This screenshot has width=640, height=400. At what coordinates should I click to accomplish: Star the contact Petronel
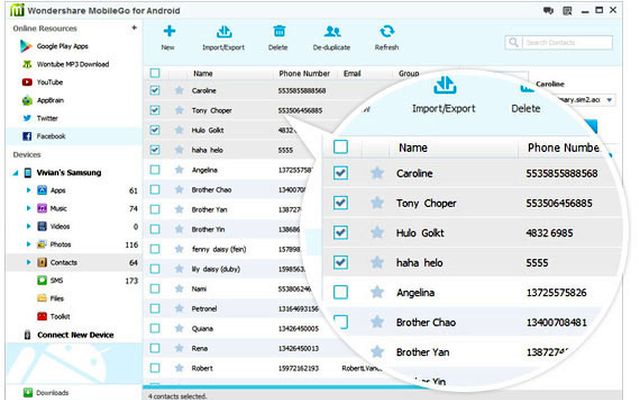pos(179,309)
